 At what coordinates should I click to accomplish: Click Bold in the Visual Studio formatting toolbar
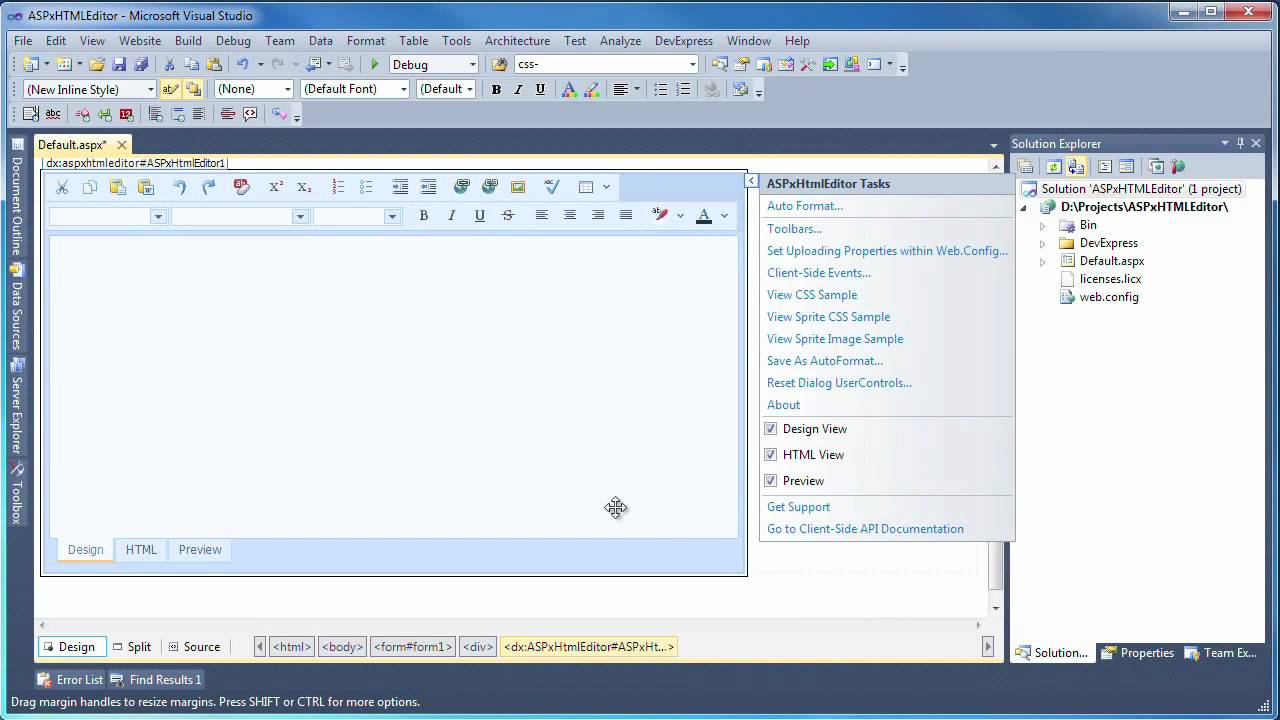point(496,89)
